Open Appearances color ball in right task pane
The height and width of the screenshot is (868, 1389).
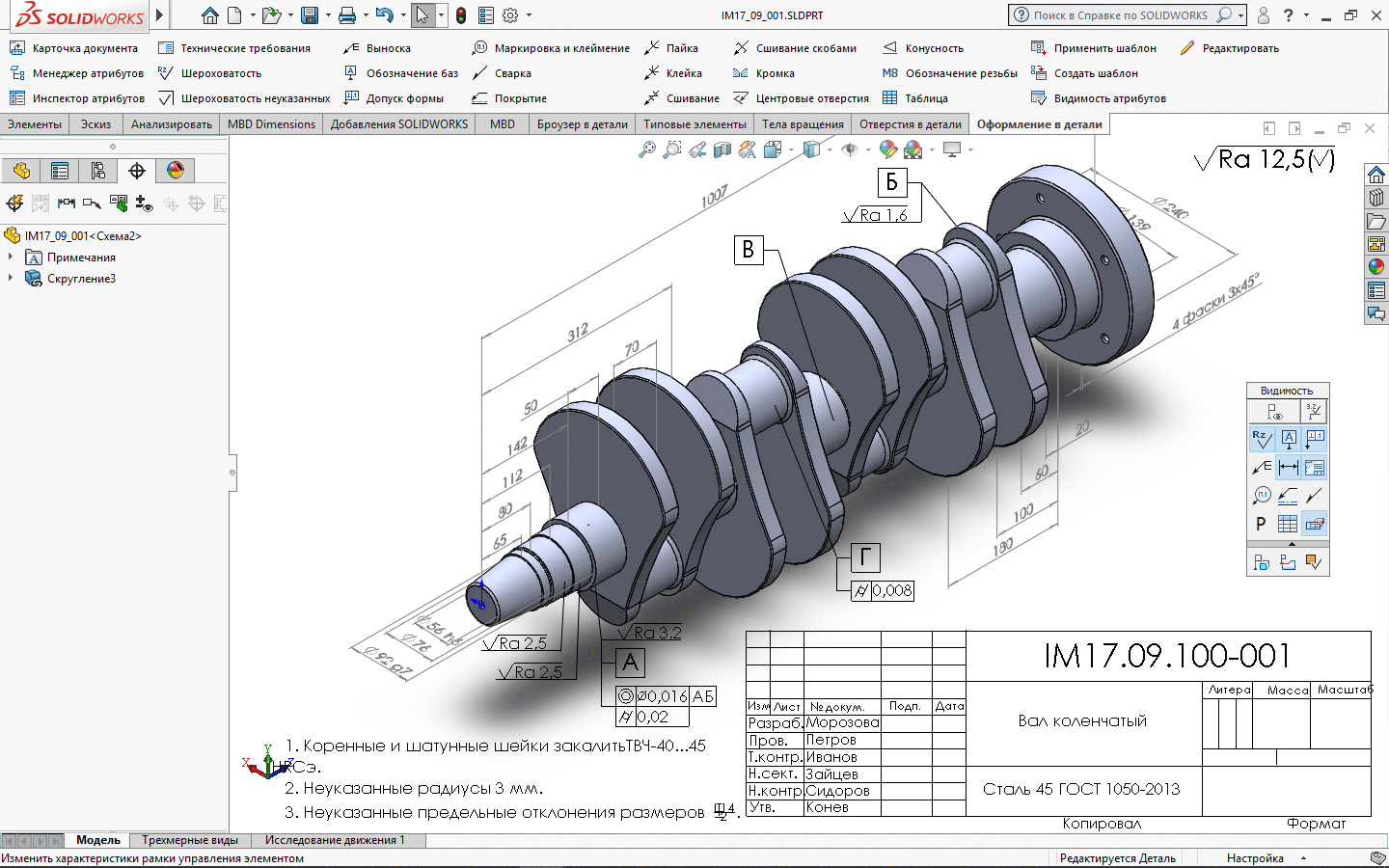1376,267
